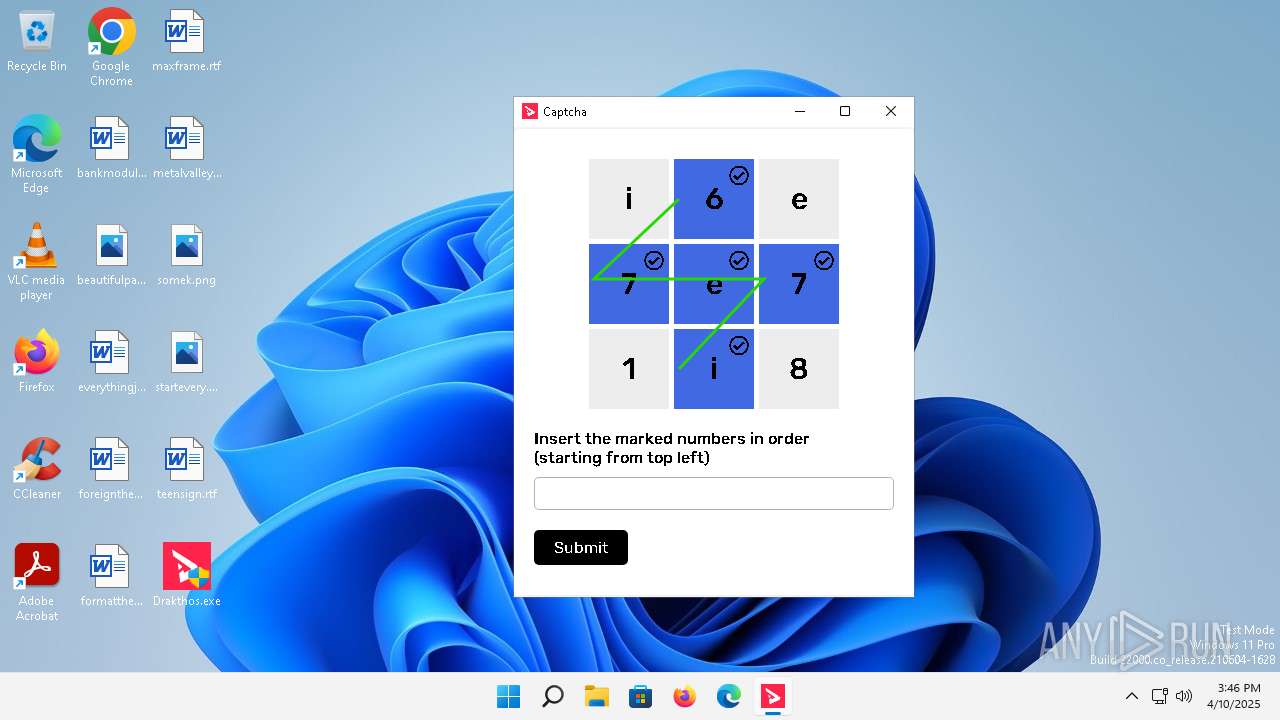Select the unmarked 'e' tile in top row

[x=799, y=199]
